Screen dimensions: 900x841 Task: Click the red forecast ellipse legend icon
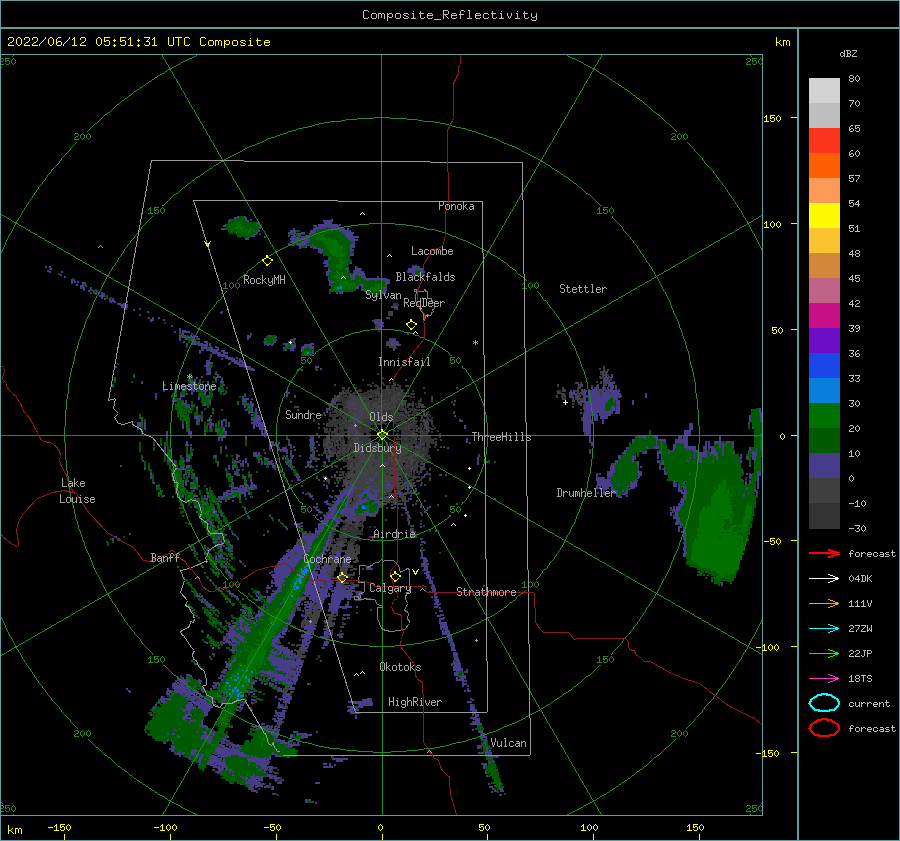point(824,728)
